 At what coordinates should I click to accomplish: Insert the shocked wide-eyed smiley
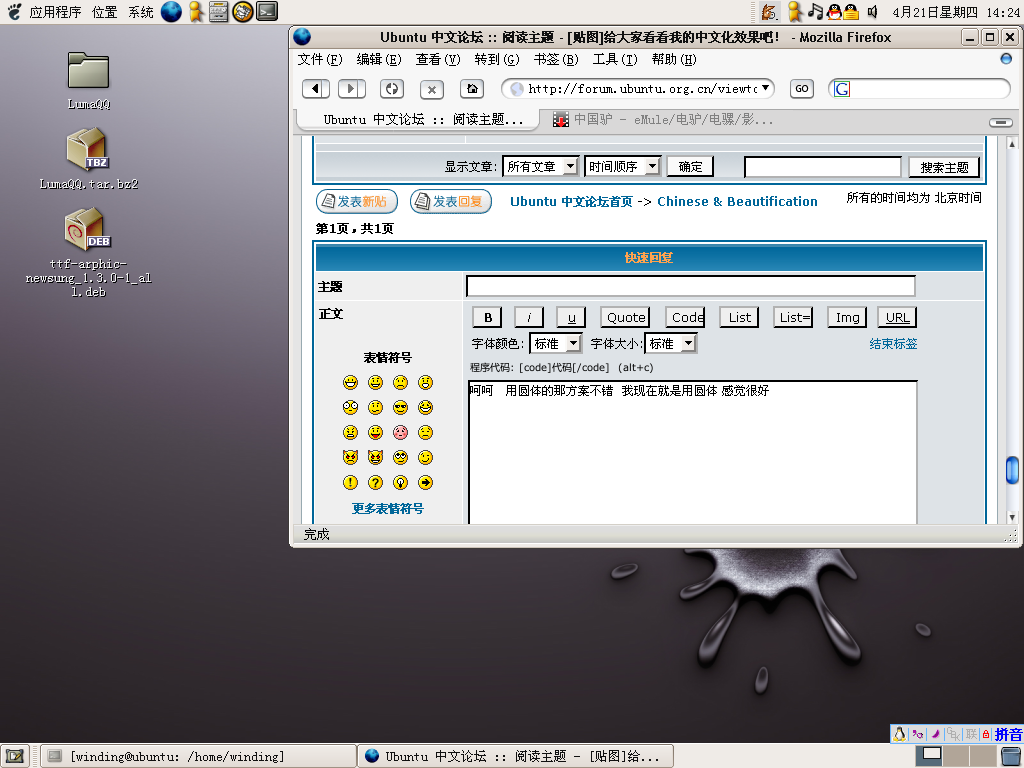click(351, 408)
